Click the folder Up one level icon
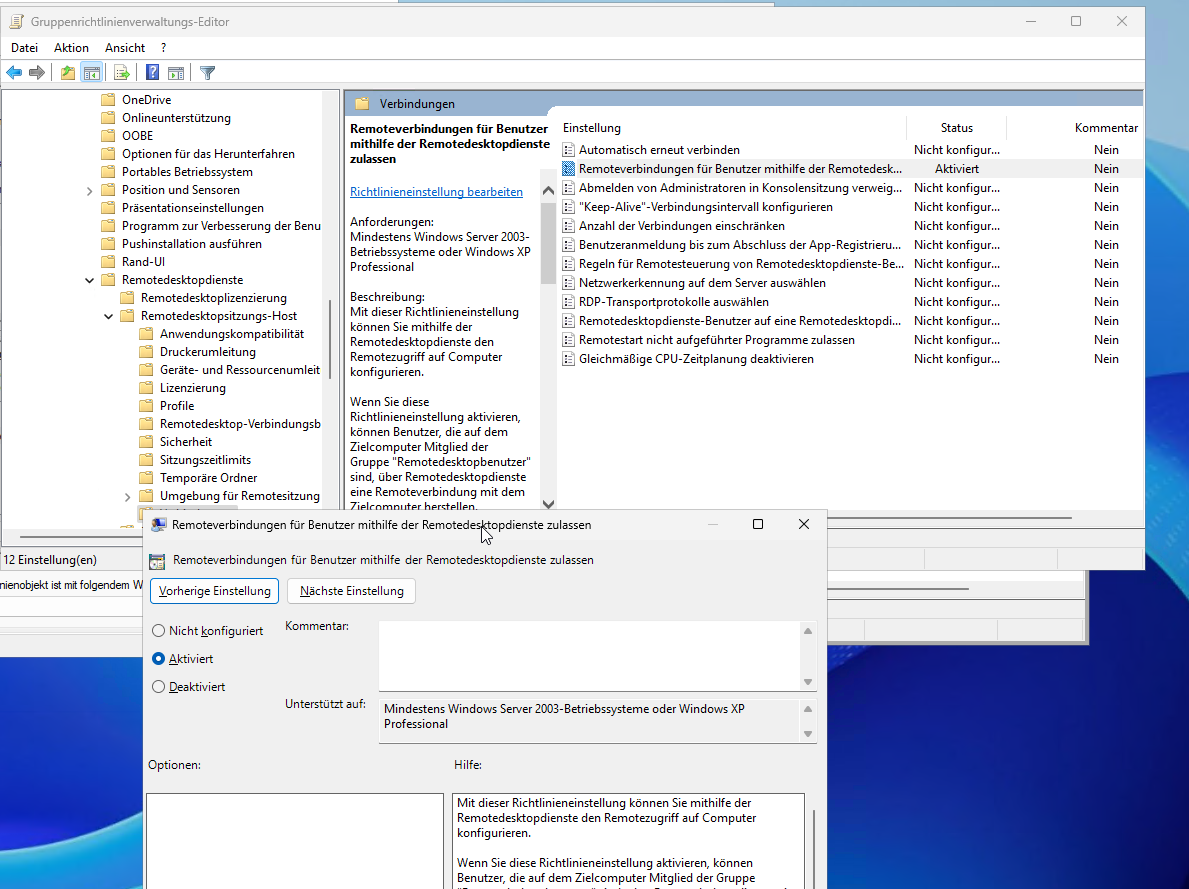The height and width of the screenshot is (889, 1189). [67, 72]
